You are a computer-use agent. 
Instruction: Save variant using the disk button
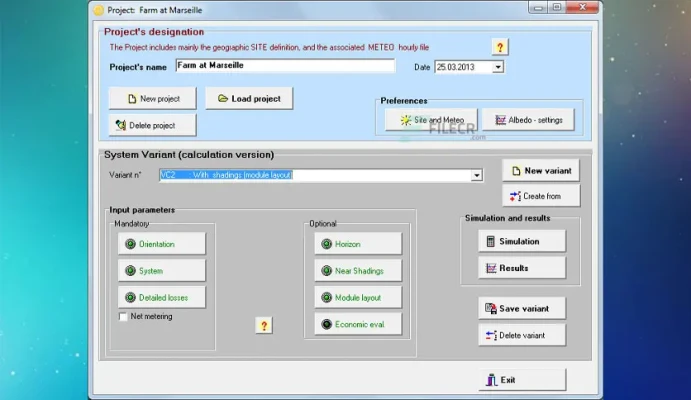522,308
